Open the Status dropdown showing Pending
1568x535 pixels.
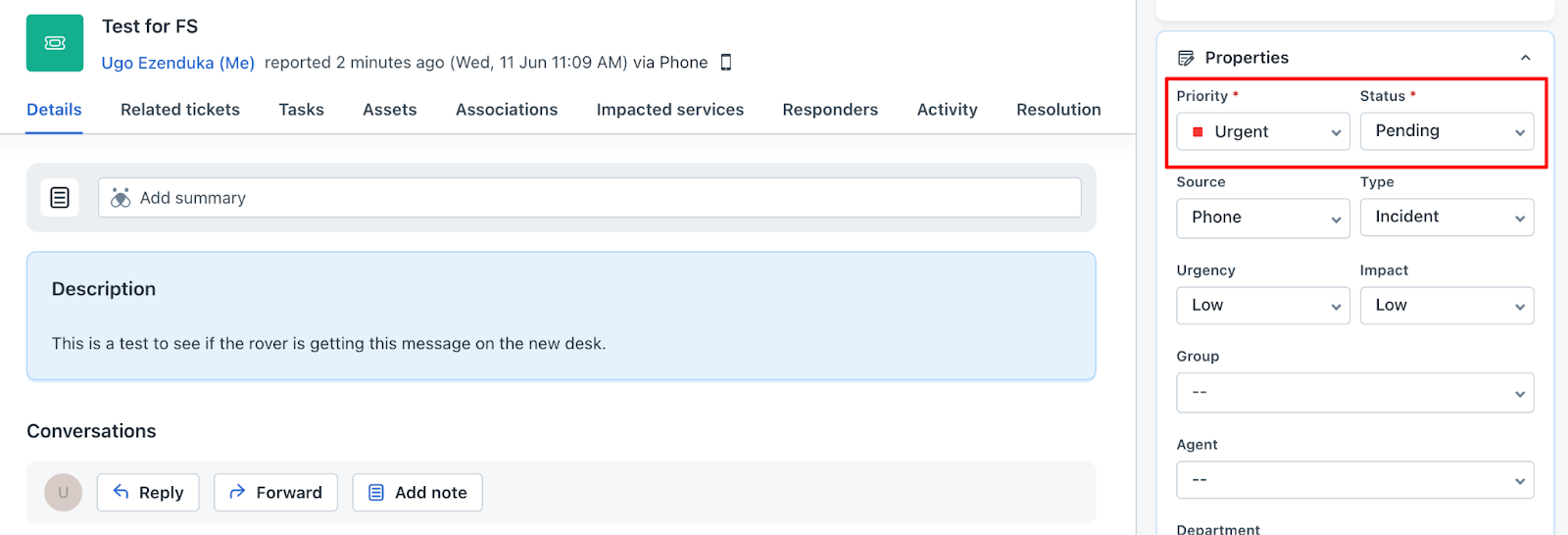point(1446,131)
